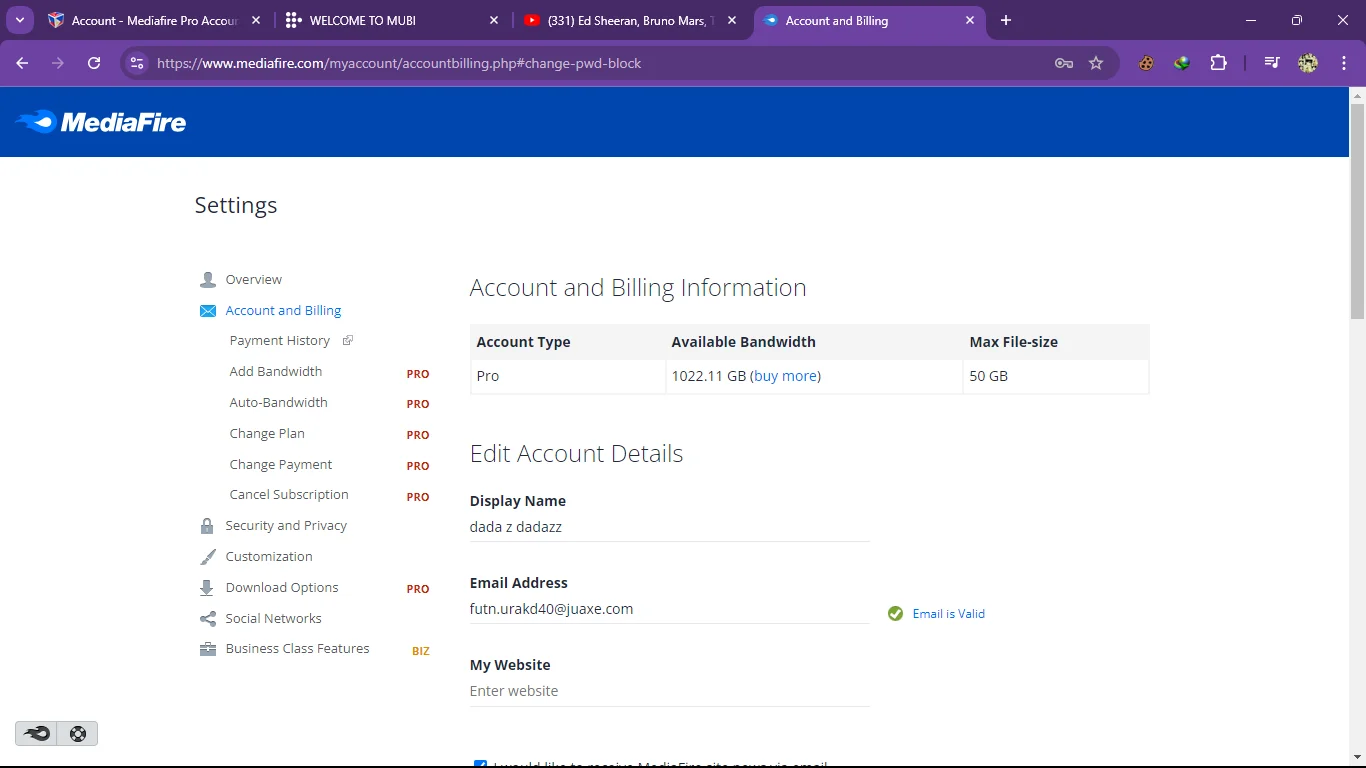Click the Social Networks share icon
Viewport: 1366px width, 768px height.
(208, 619)
